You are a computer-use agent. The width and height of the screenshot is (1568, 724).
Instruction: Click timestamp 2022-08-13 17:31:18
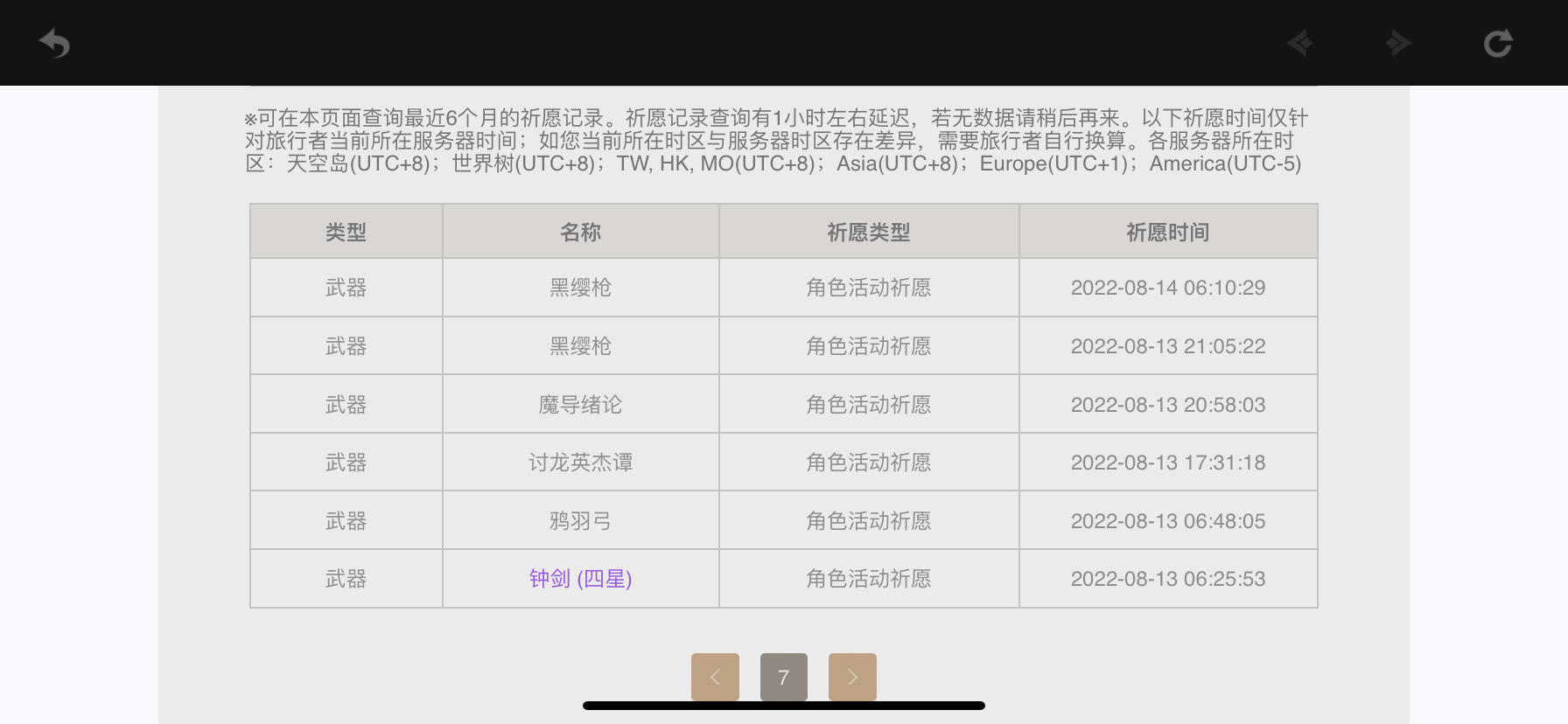1168,463
